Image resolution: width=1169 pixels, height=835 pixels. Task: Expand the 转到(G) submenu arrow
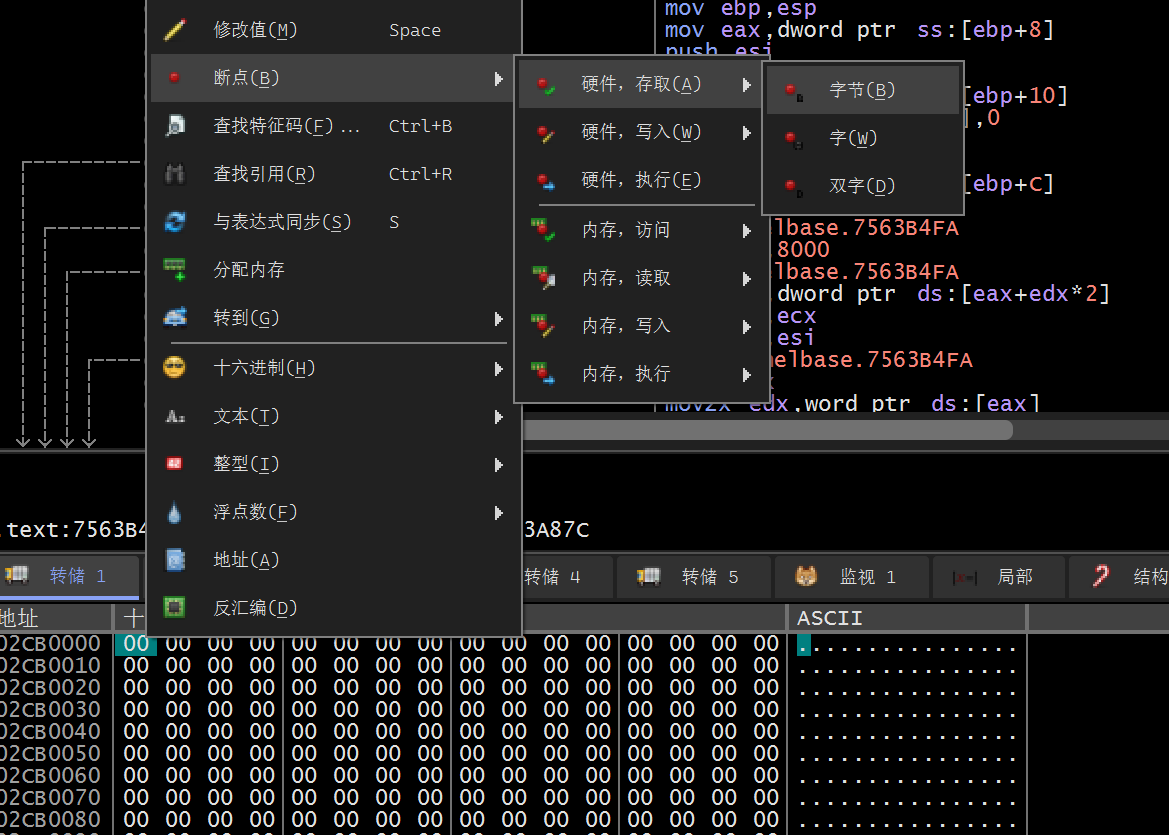point(498,319)
